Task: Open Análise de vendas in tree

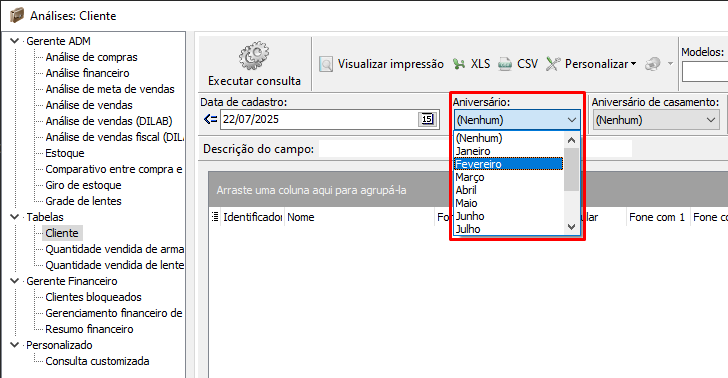Action: coord(89,105)
